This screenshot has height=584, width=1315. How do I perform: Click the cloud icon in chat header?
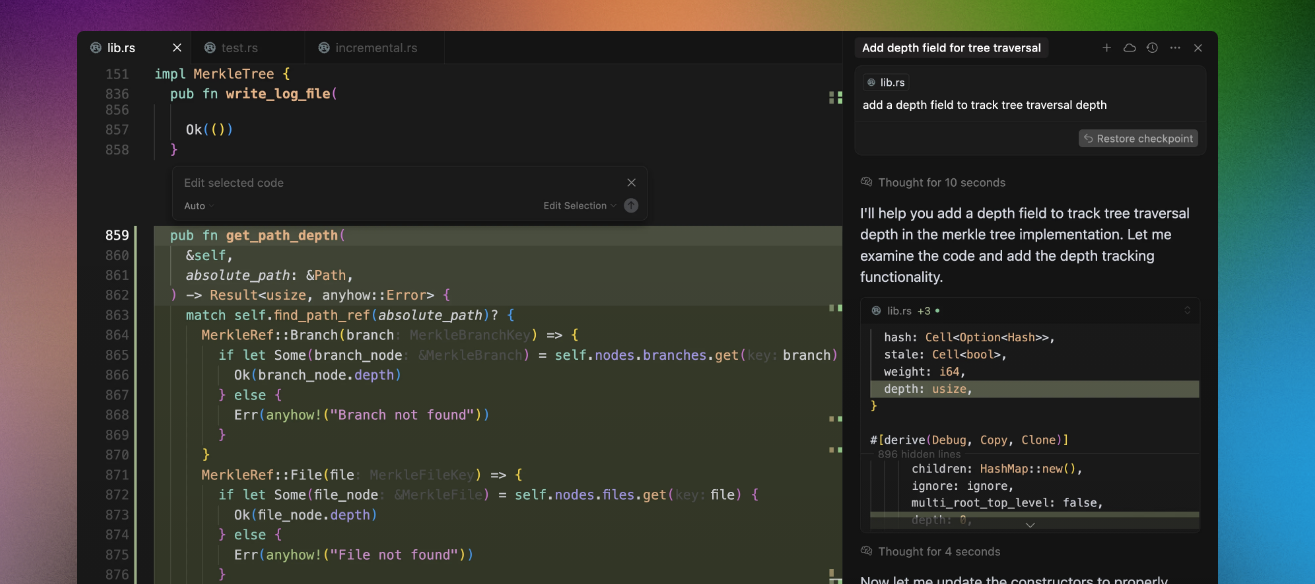click(1129, 48)
